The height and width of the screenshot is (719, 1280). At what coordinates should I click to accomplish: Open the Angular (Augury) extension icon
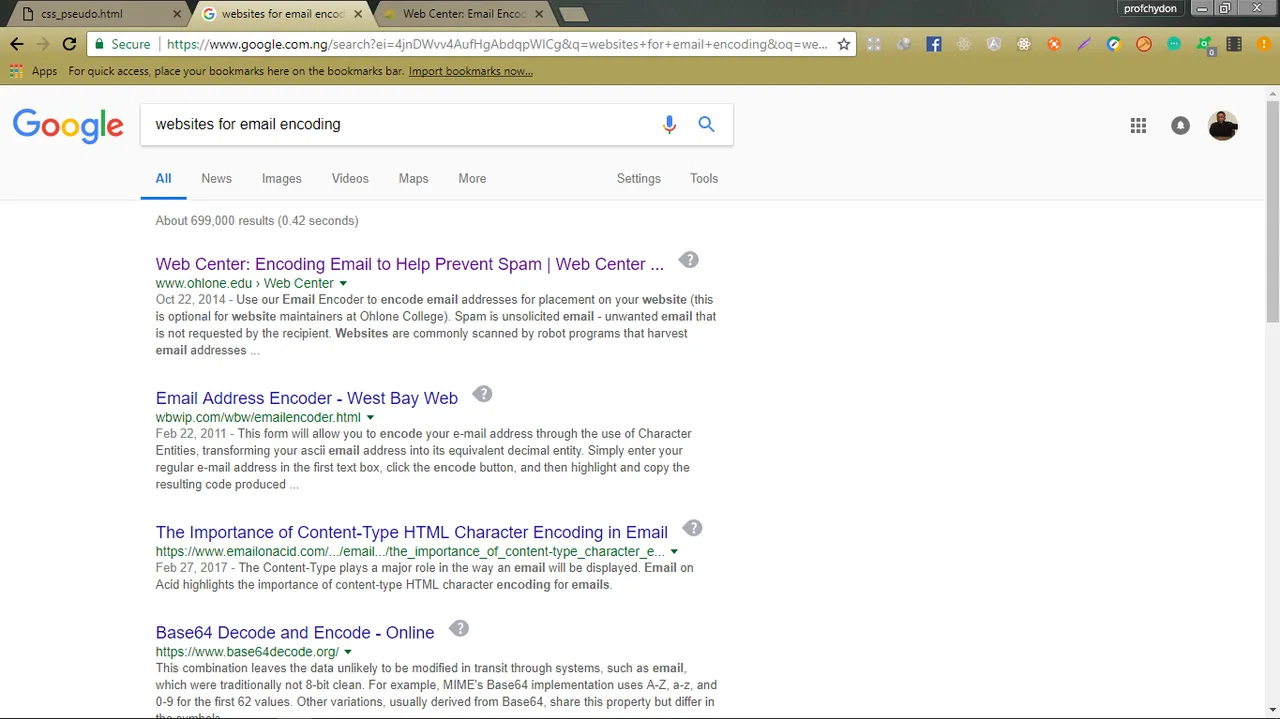coord(994,44)
